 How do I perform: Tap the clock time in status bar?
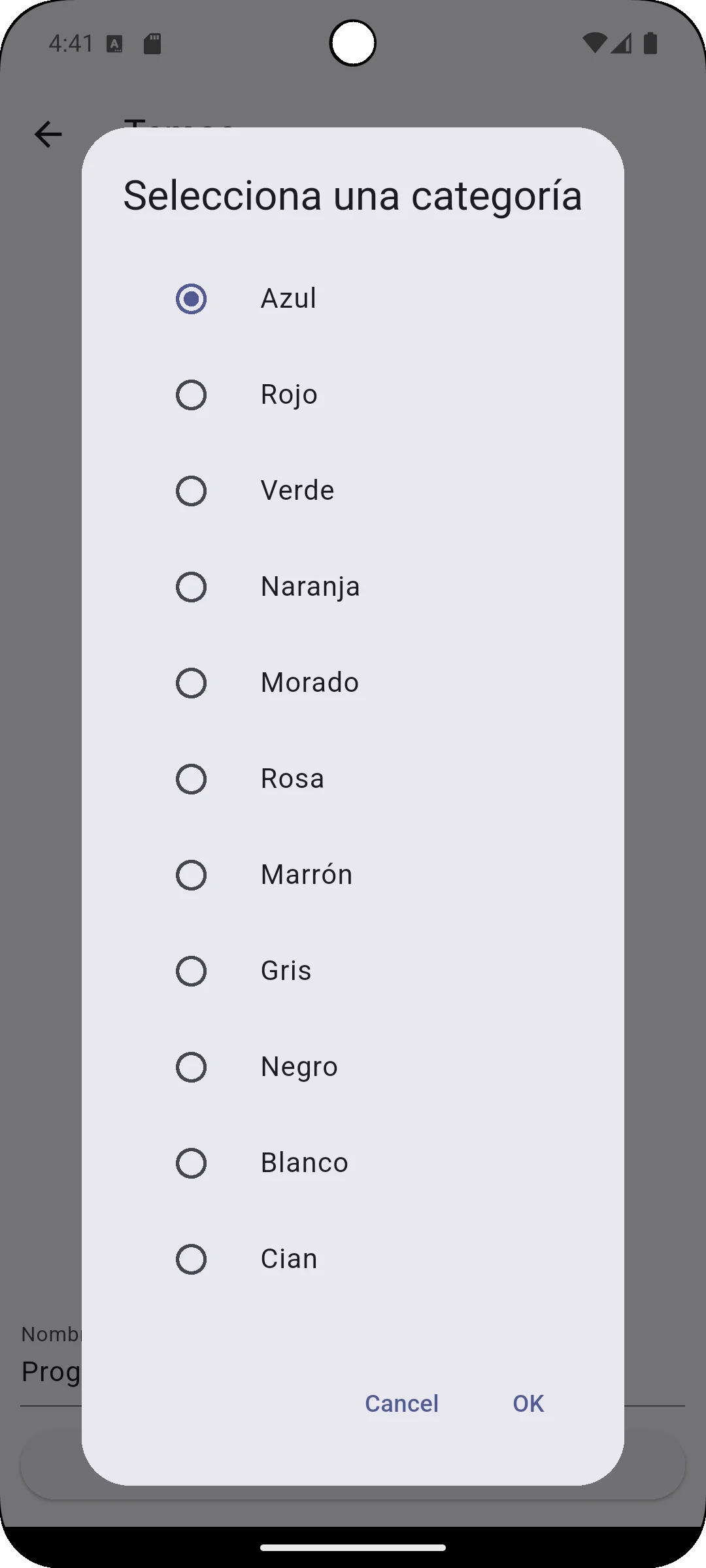coord(71,44)
